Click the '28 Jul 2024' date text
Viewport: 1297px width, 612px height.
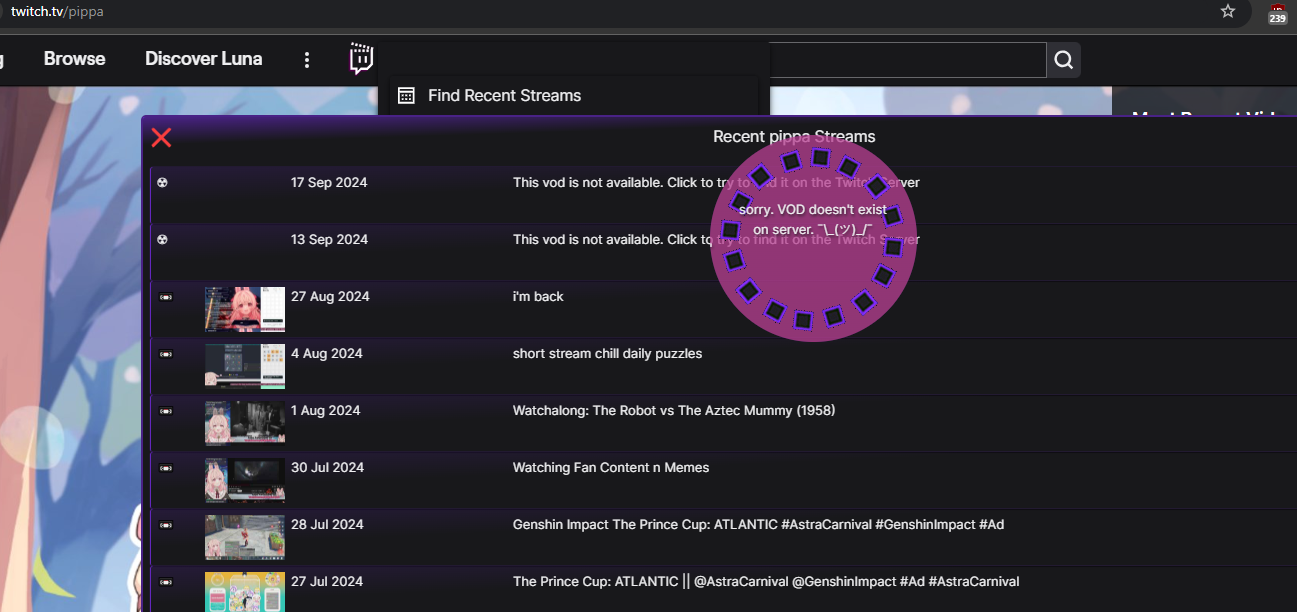[x=326, y=525]
